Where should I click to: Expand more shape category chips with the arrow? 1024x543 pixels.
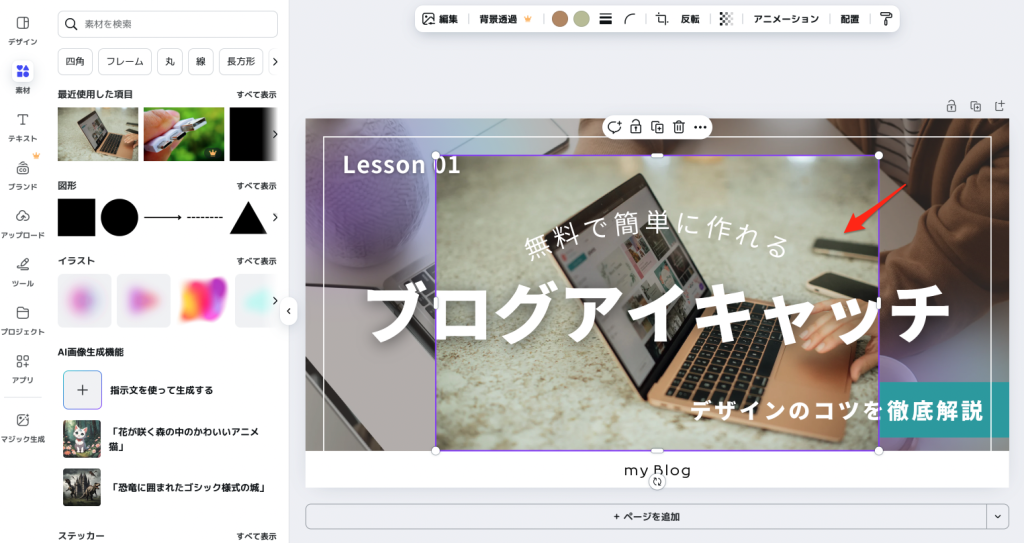click(x=275, y=62)
